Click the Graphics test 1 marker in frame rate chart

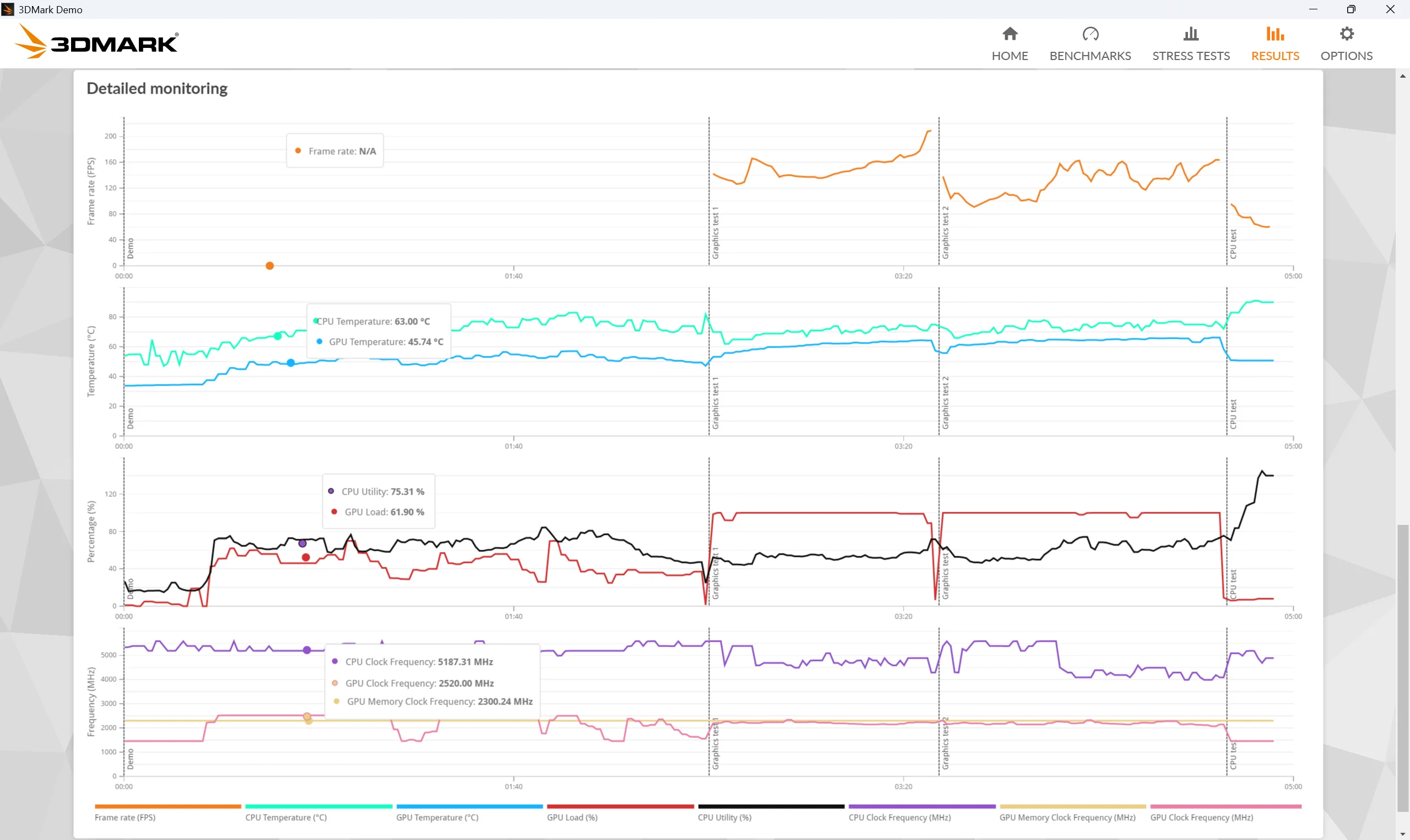tap(715, 232)
